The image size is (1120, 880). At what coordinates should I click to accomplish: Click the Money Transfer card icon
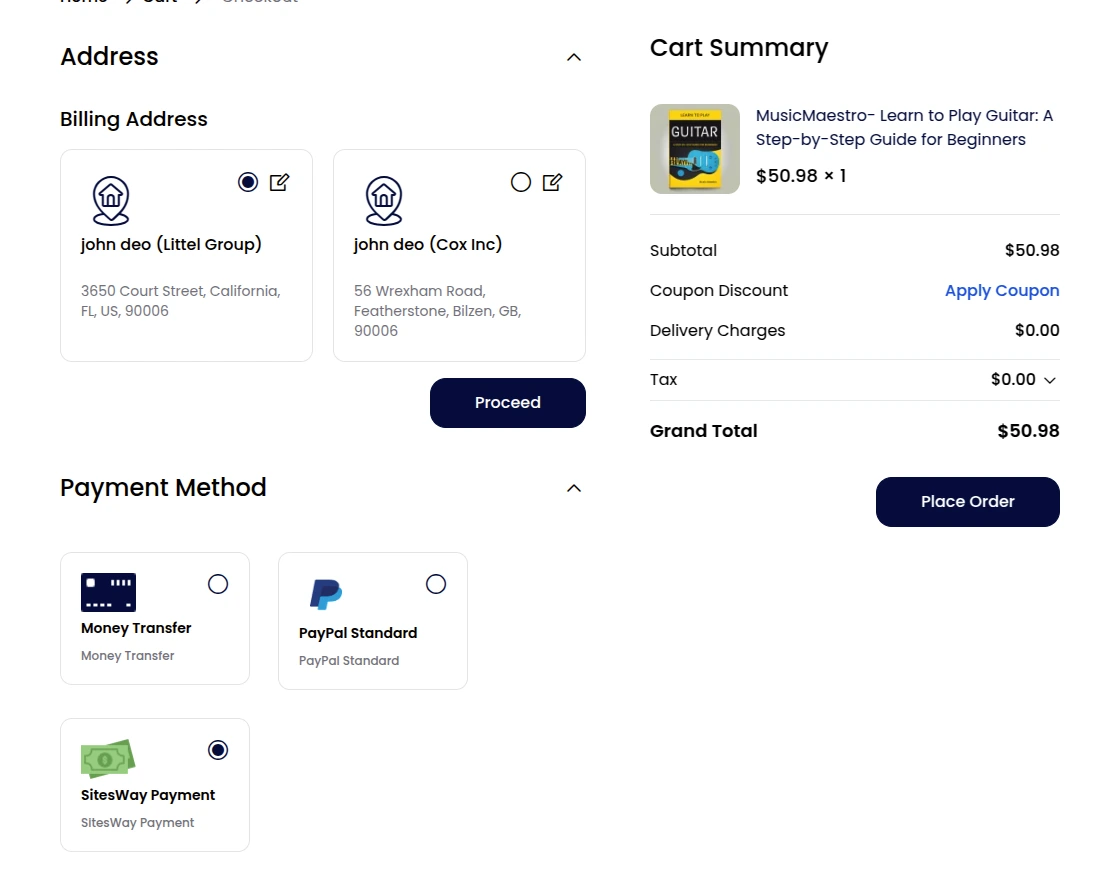108,592
